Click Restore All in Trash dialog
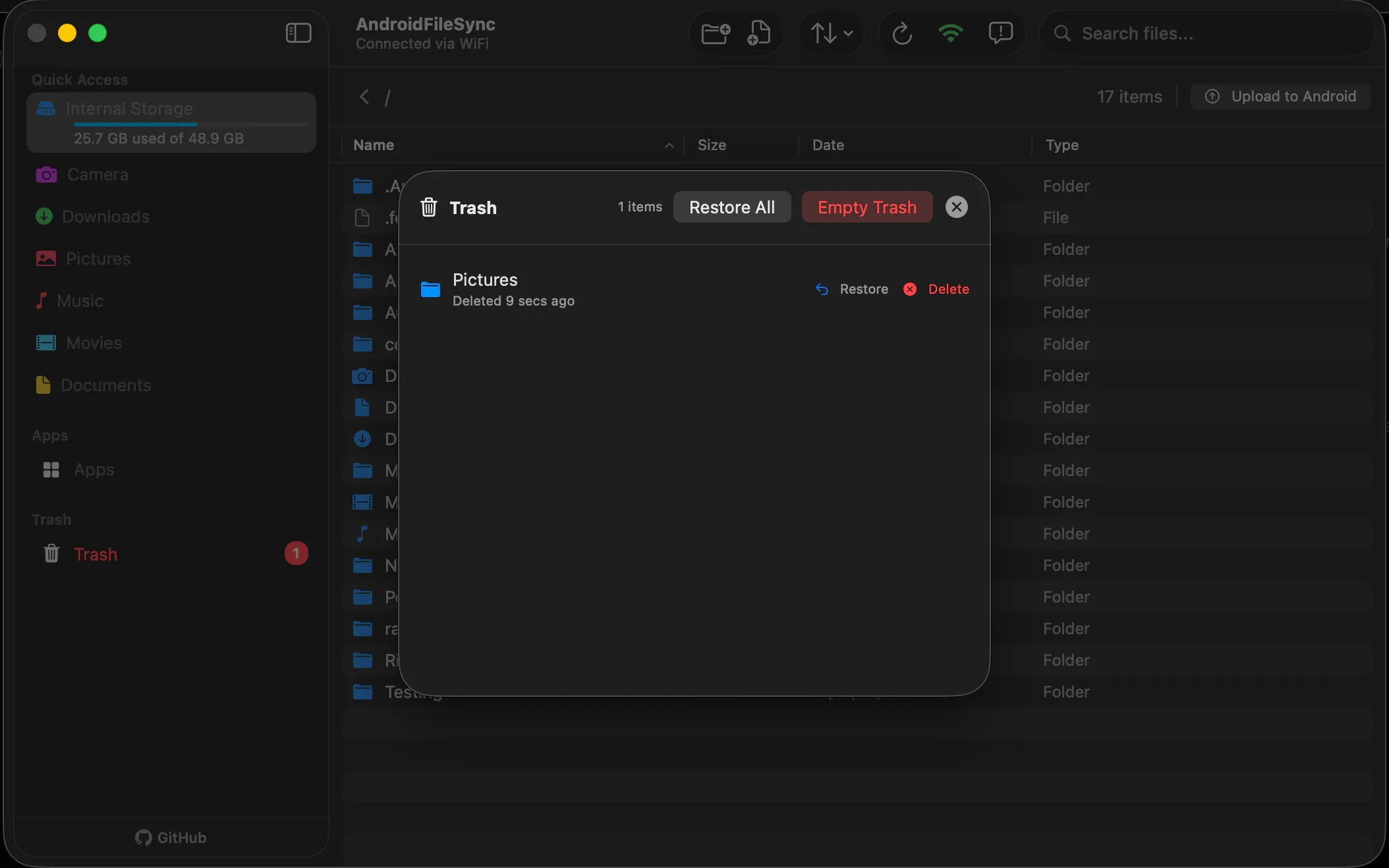The width and height of the screenshot is (1389, 868). [732, 207]
